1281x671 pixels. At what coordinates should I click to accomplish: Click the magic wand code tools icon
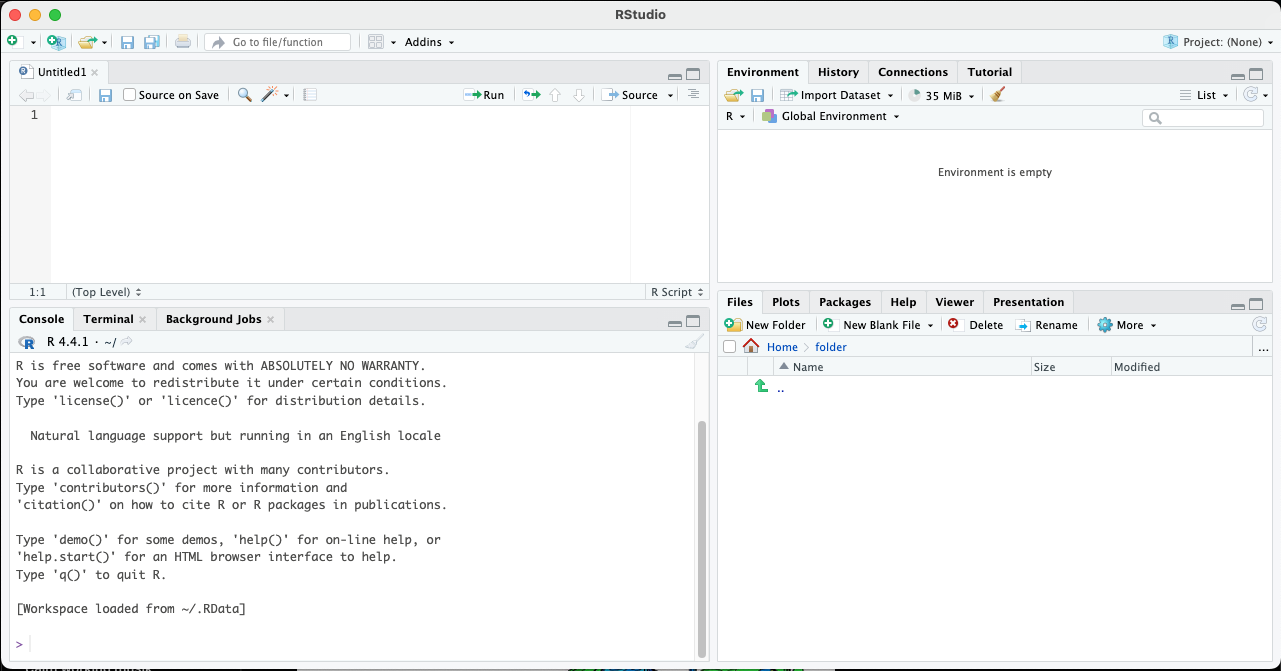(269, 95)
